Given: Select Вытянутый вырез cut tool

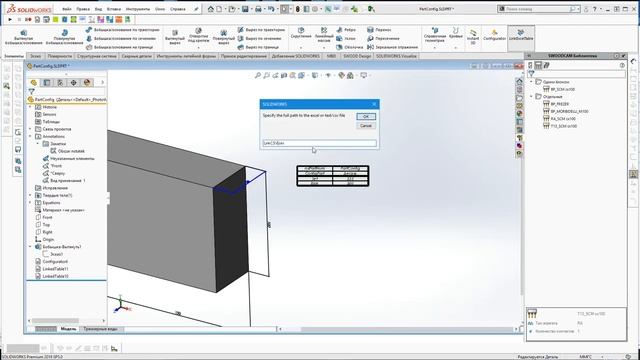Looking at the screenshot, I should [175, 37].
